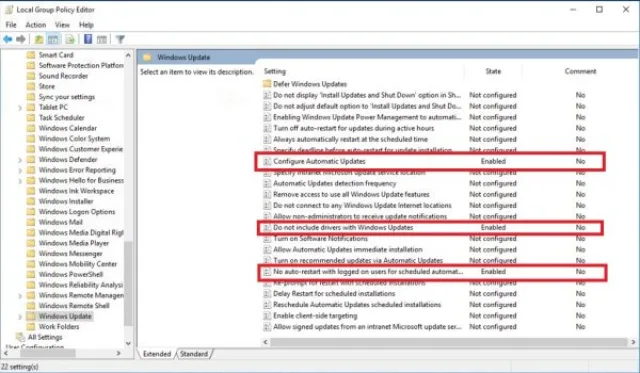Screen dimensions: 640x373
Task: Expand the Windows Remote Management node
Action: click(20, 295)
